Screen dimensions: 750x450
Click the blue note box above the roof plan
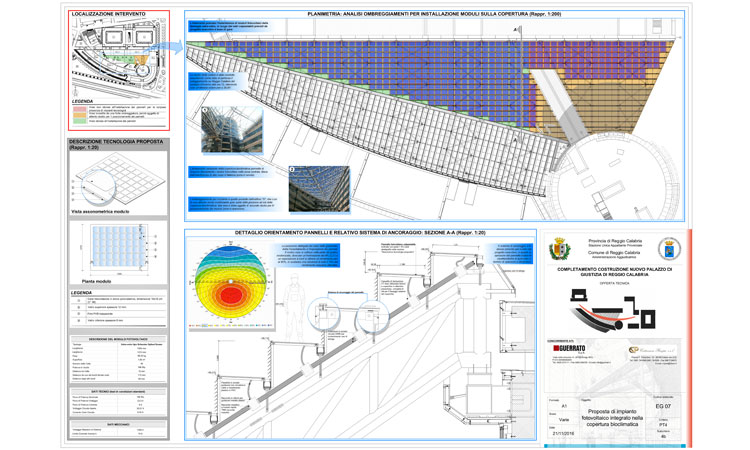pyautogui.click(x=230, y=26)
